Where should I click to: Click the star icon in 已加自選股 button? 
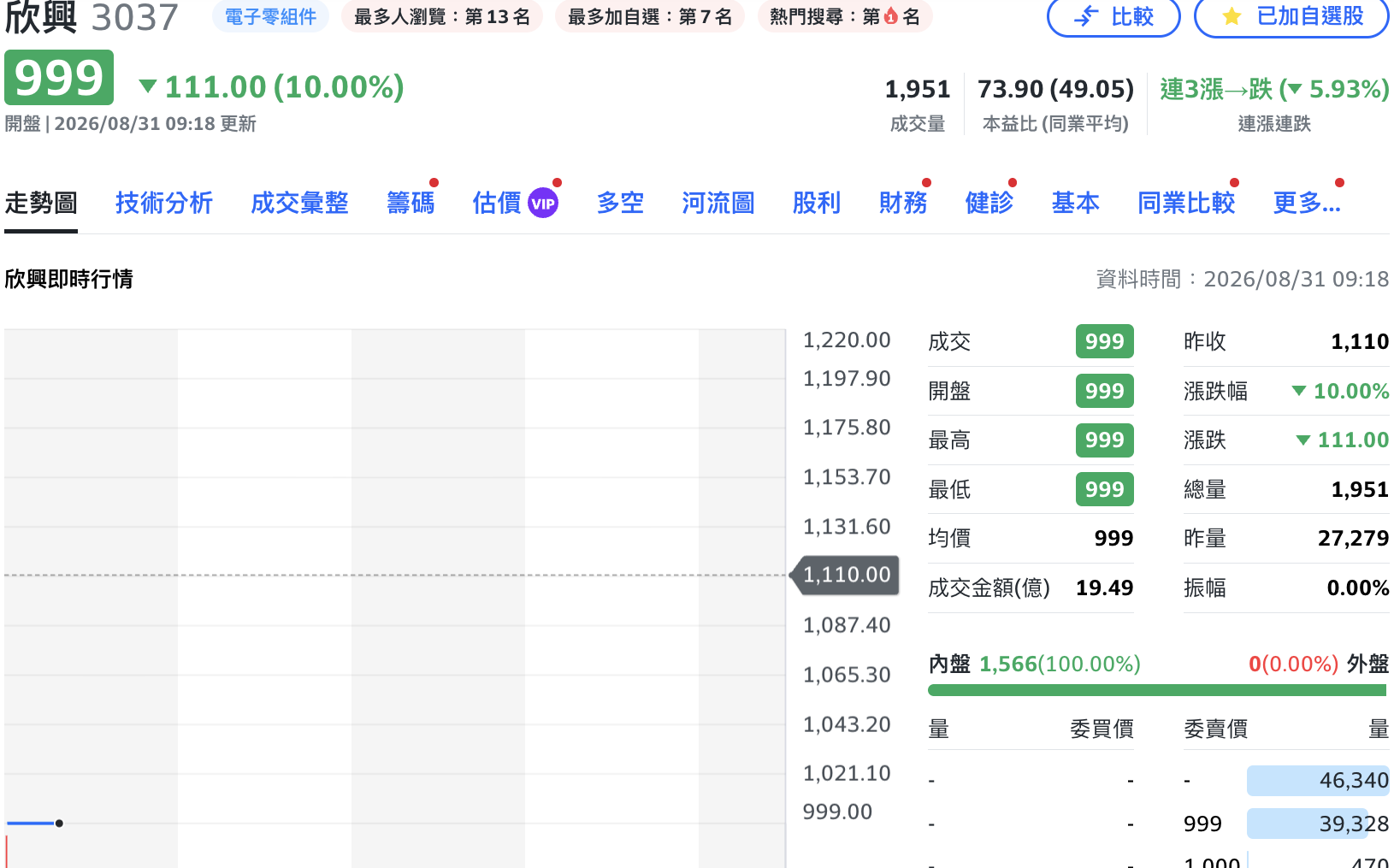pos(1232,16)
